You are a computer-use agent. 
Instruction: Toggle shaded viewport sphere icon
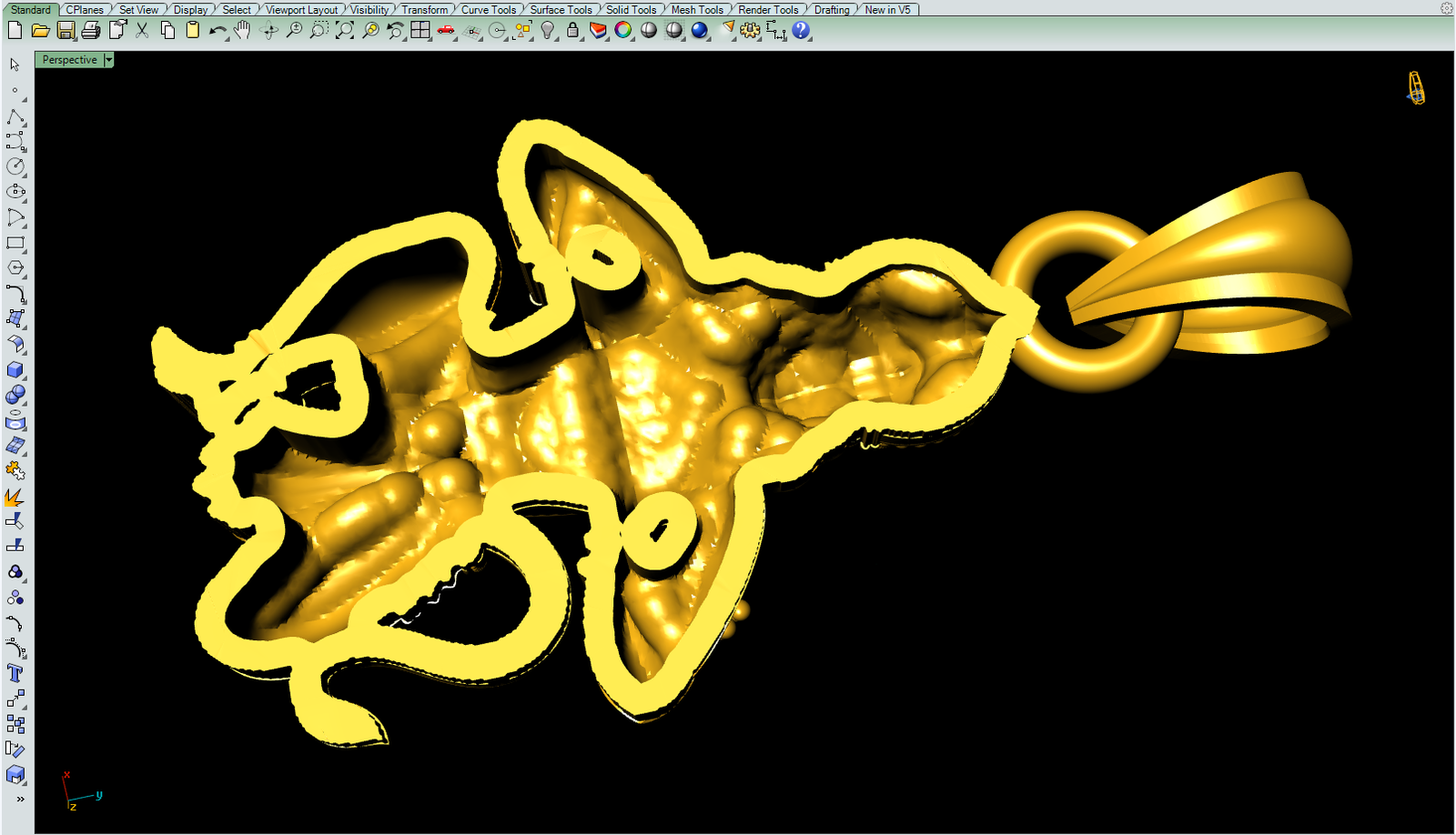(x=649, y=30)
